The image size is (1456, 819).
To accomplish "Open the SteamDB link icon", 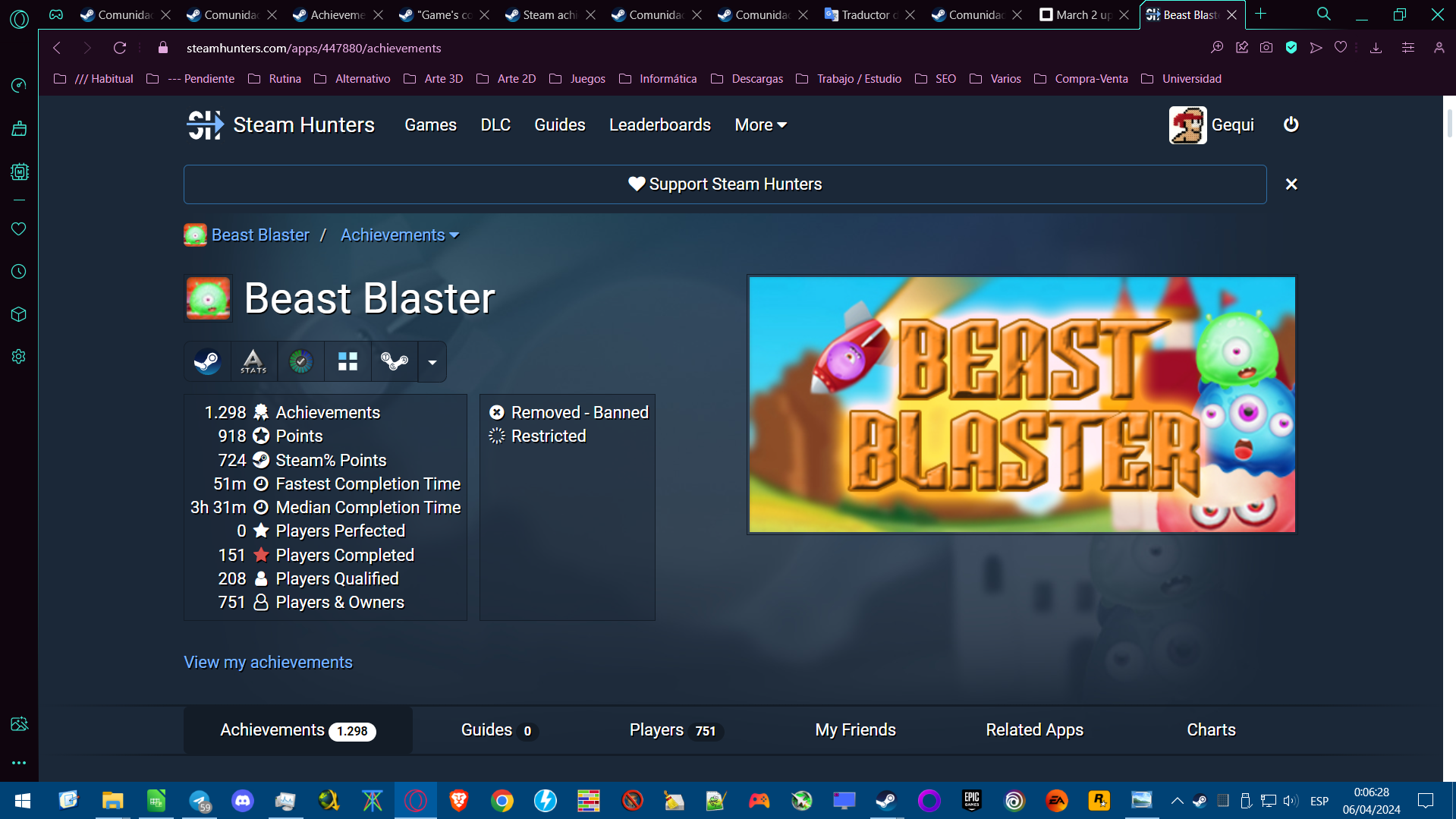I will (395, 361).
